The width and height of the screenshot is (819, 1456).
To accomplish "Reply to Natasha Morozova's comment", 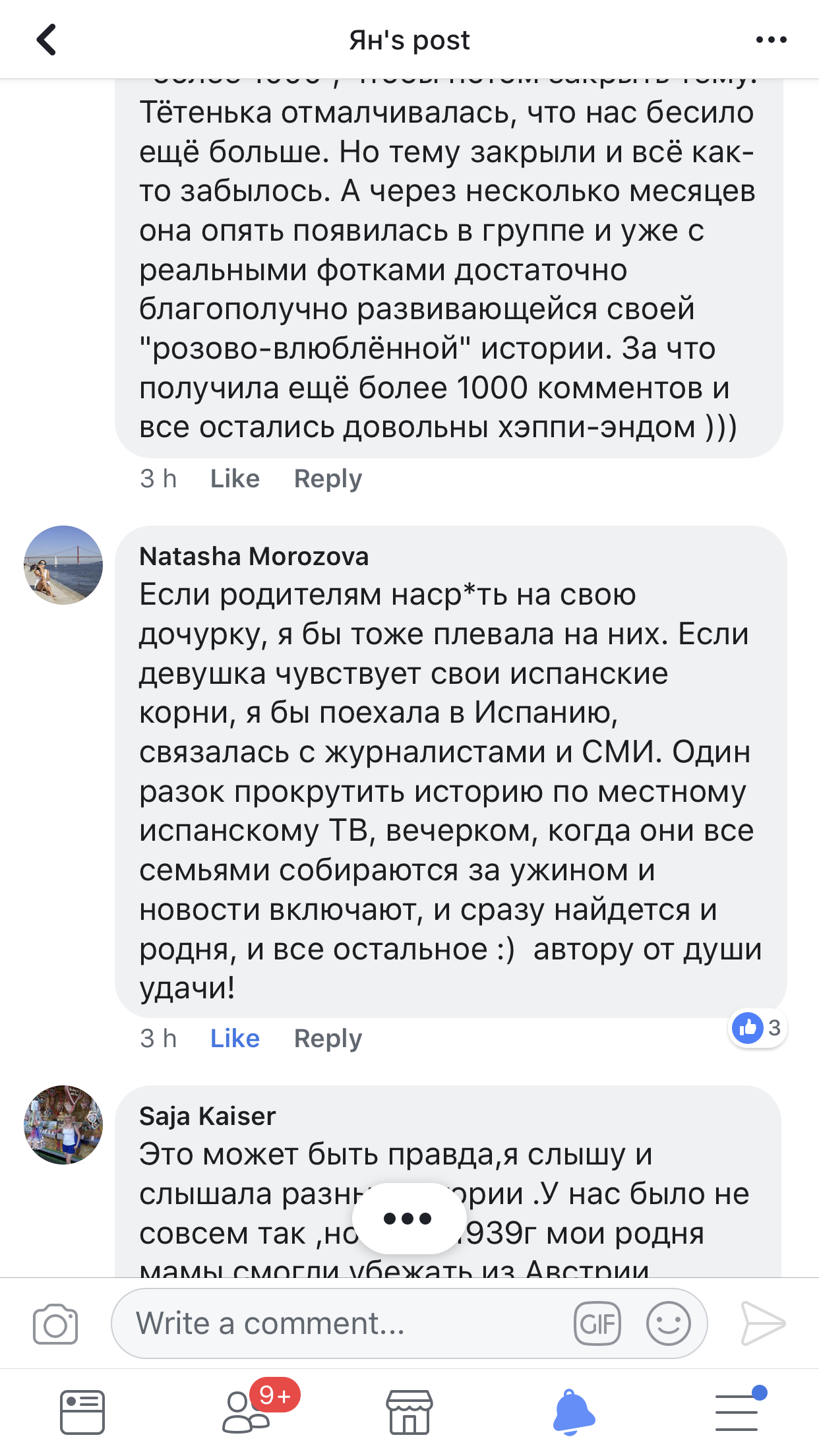I will click(x=328, y=1039).
